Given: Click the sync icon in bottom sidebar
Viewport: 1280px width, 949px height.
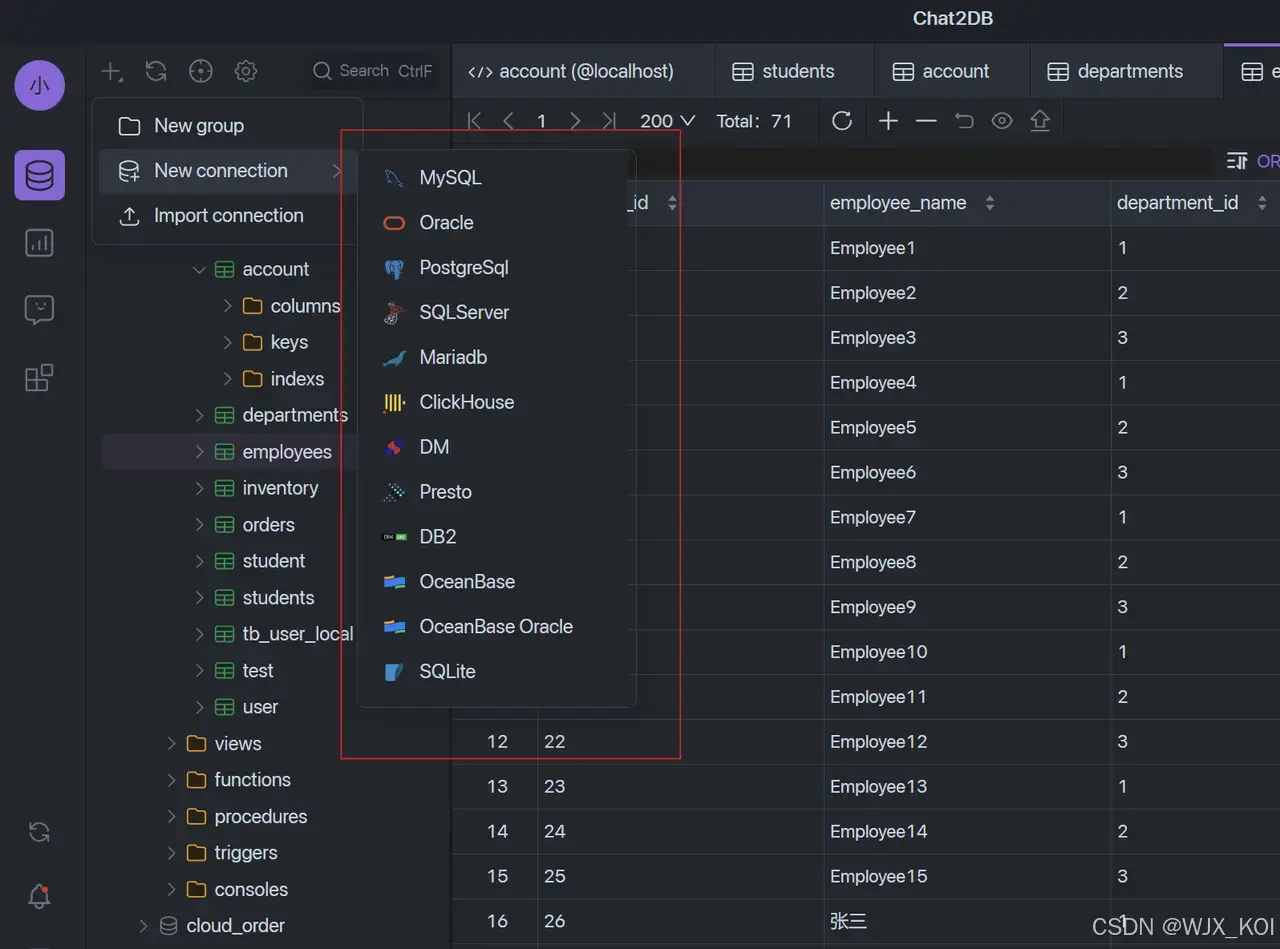Looking at the screenshot, I should coord(40,832).
